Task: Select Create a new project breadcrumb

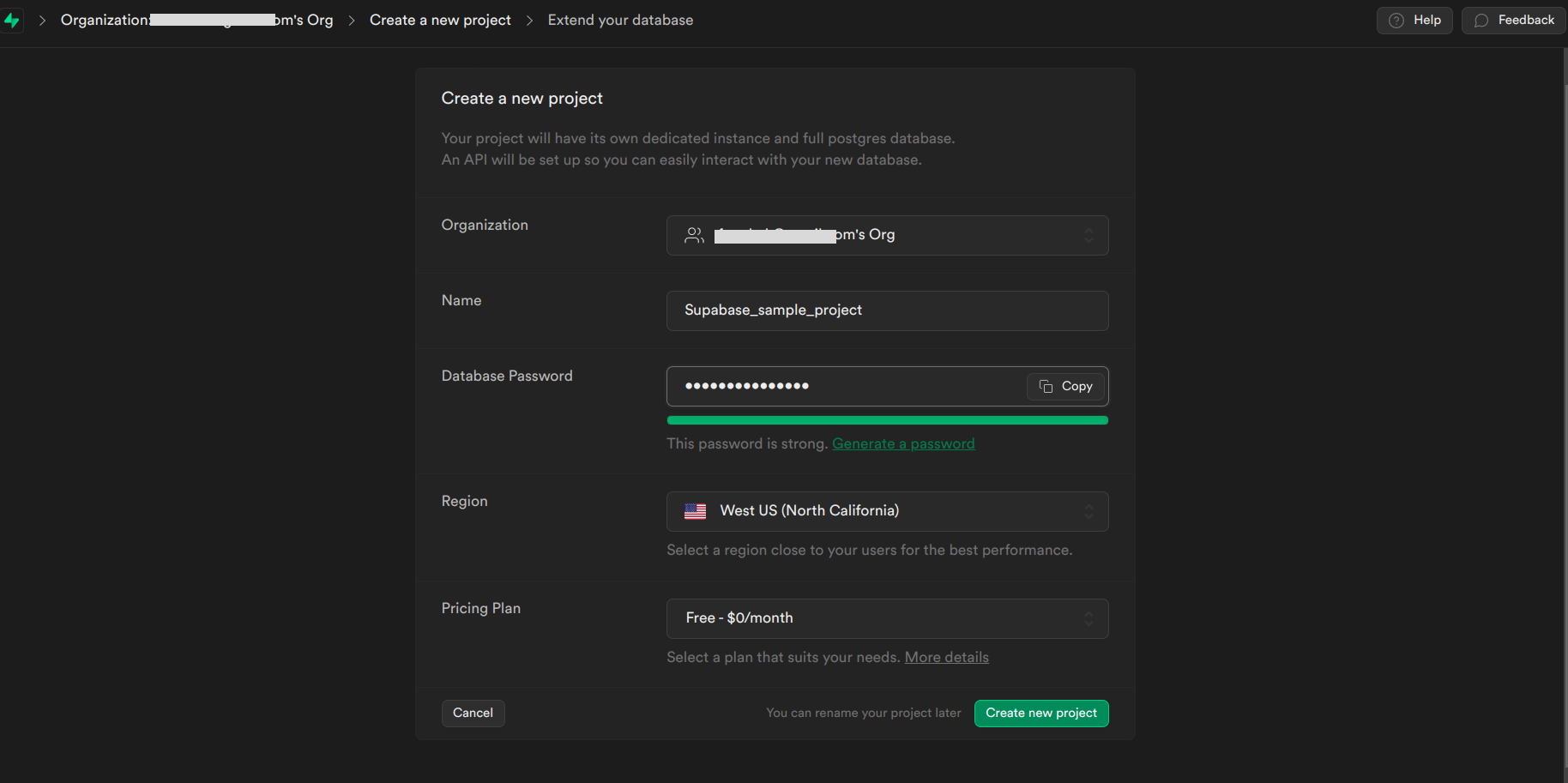Action: point(440,20)
